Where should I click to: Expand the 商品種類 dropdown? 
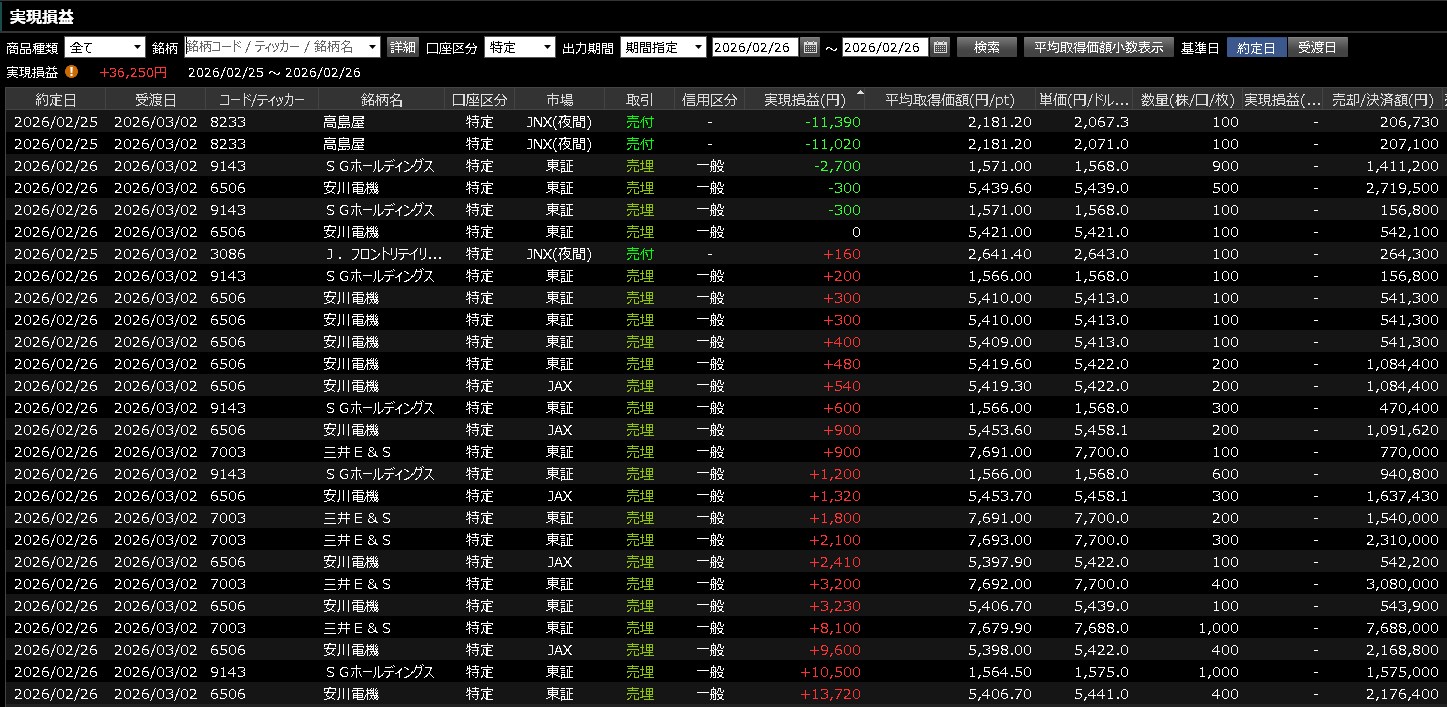[137, 47]
